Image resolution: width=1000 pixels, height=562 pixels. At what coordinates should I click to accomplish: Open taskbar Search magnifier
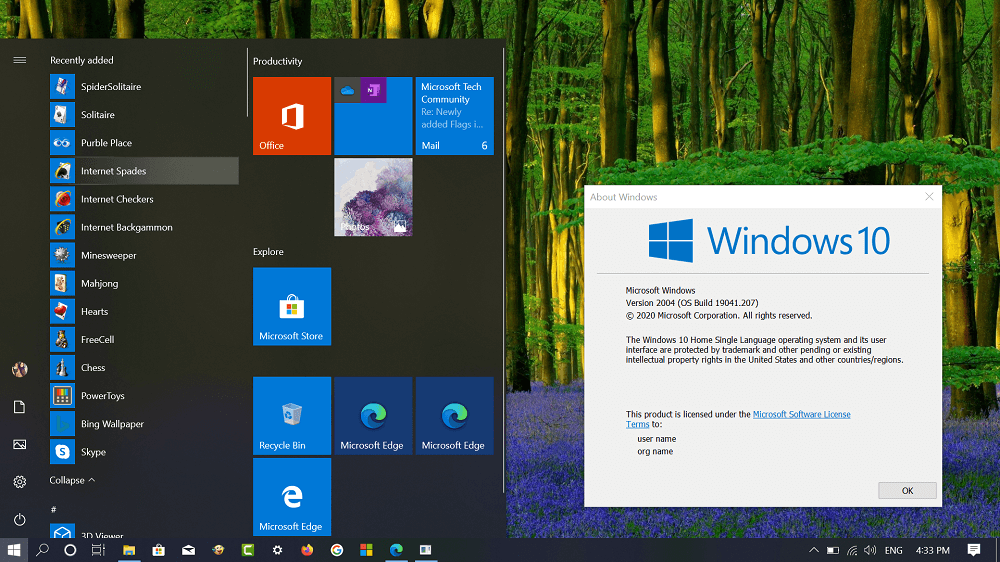(x=42, y=549)
